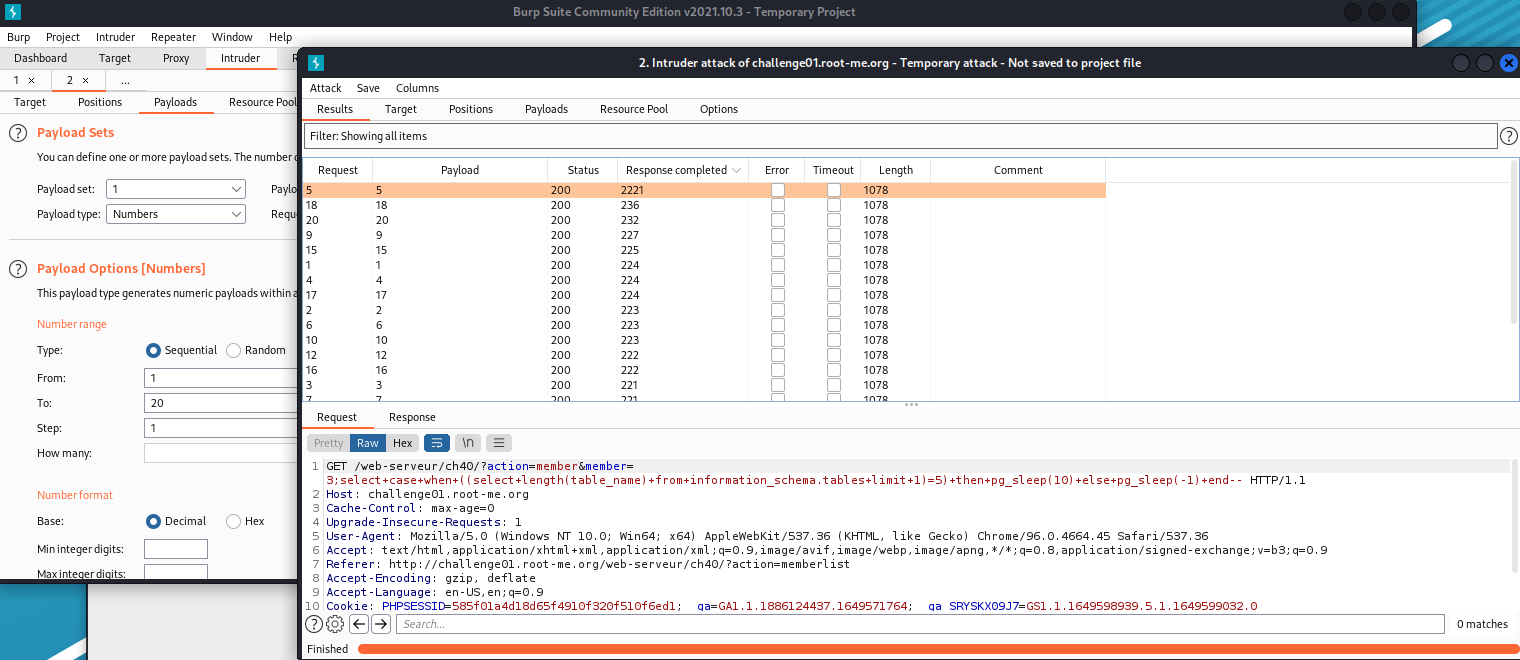Choose Decimal number base

[x=153, y=522]
